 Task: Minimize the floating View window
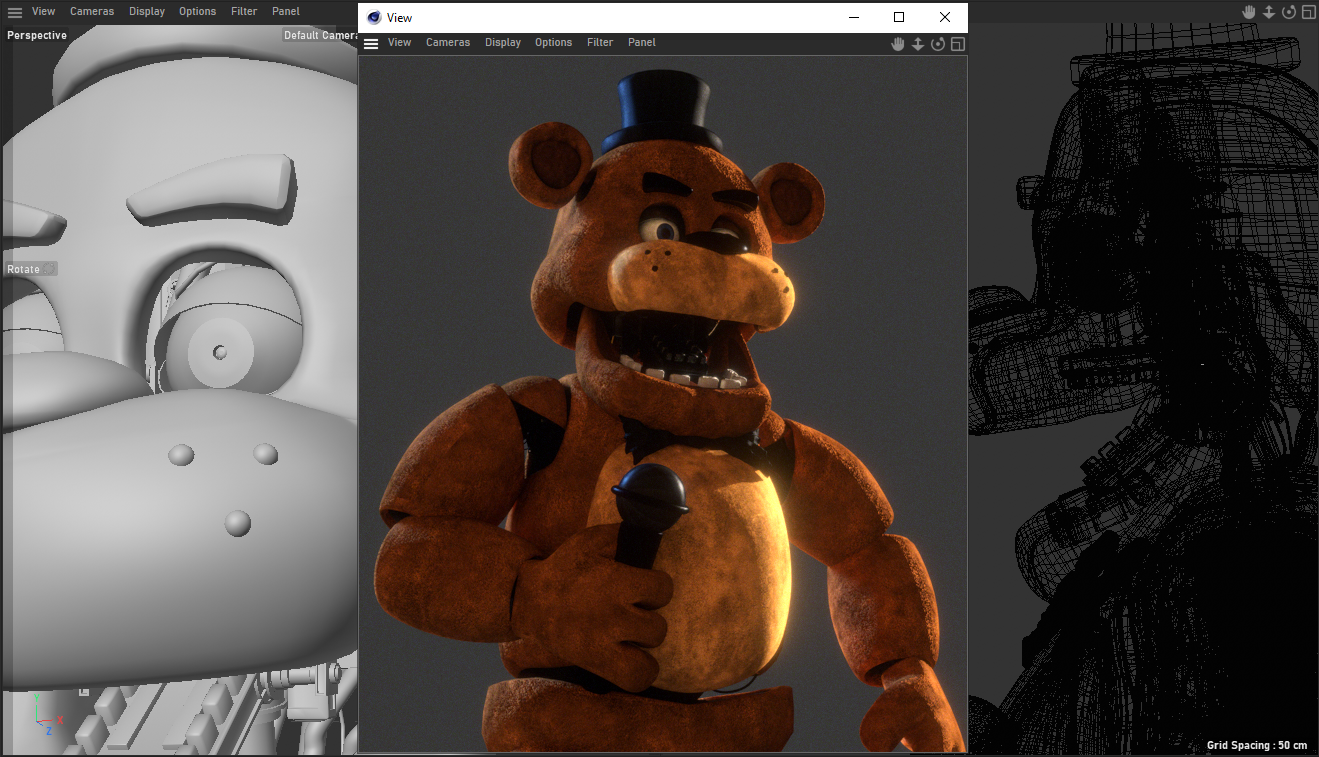pyautogui.click(x=854, y=17)
